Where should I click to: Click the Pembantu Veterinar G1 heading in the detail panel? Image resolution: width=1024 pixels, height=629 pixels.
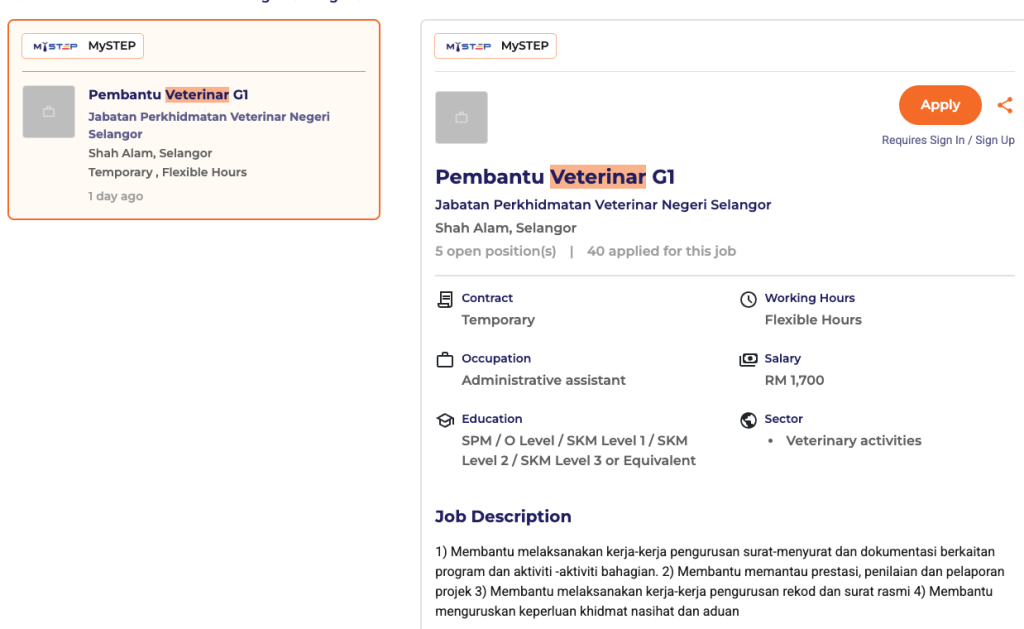coord(555,177)
